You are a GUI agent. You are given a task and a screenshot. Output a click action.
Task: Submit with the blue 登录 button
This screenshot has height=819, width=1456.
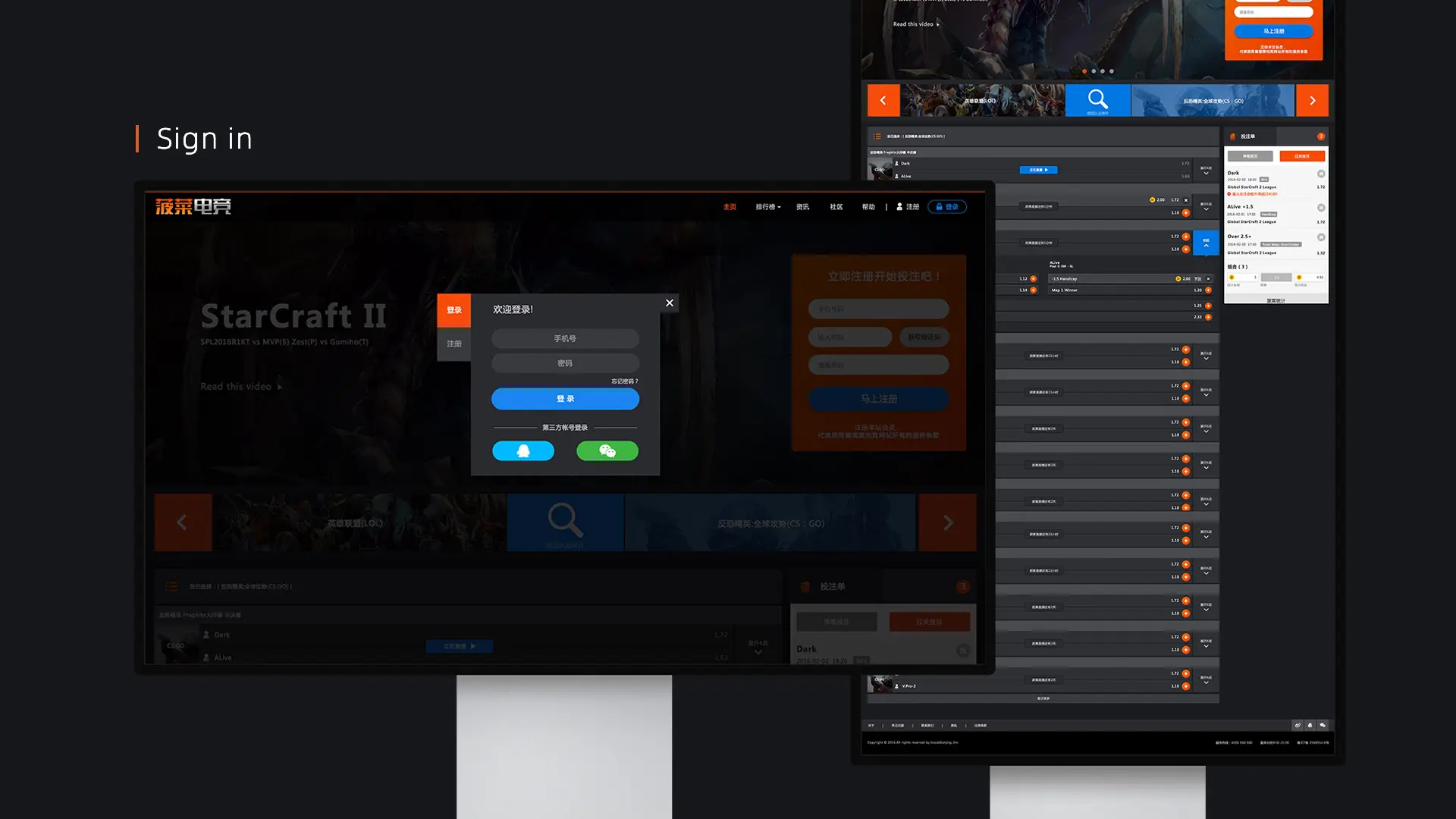coord(565,399)
